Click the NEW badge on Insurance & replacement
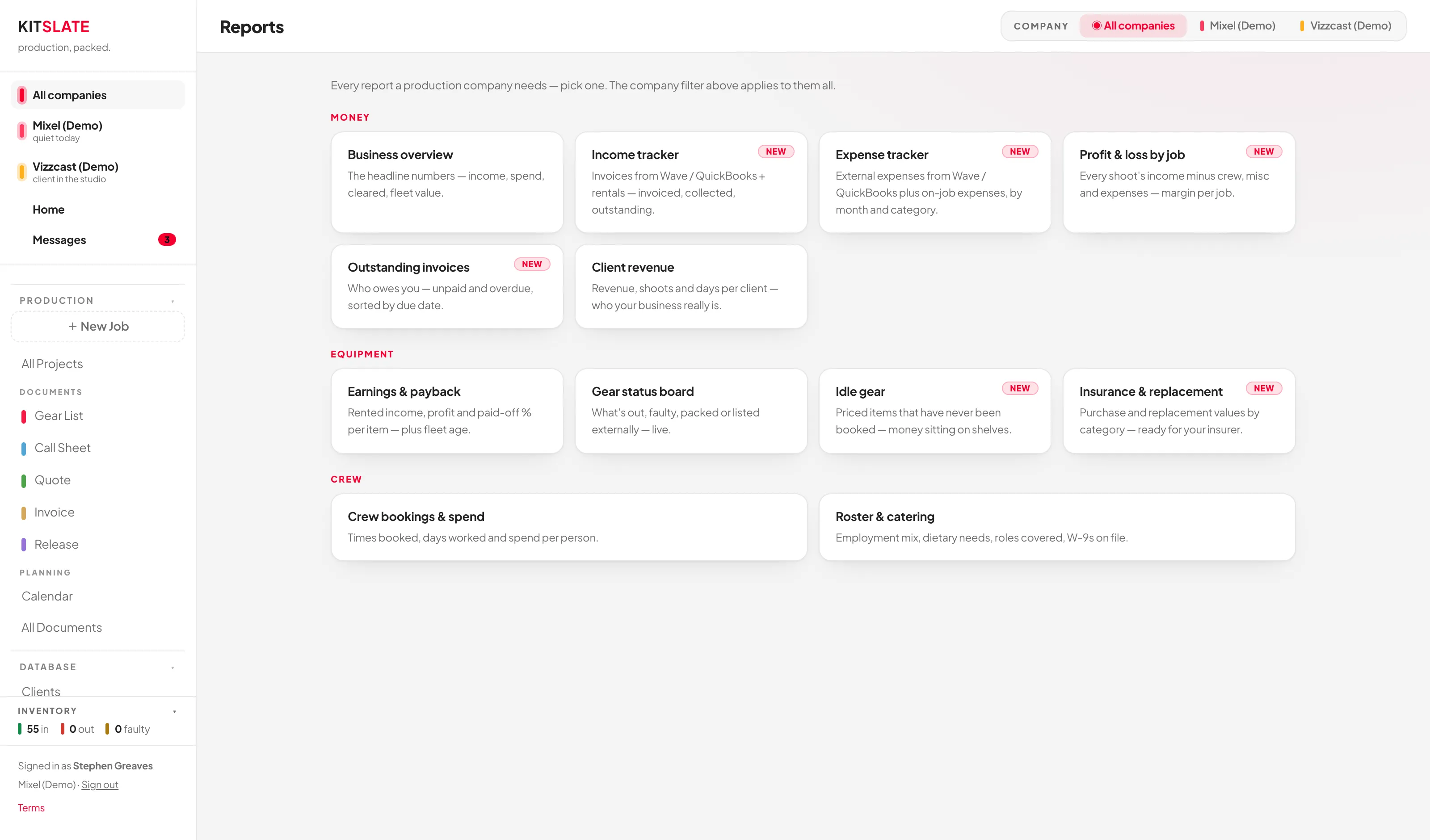The image size is (1430, 840). point(1264,388)
